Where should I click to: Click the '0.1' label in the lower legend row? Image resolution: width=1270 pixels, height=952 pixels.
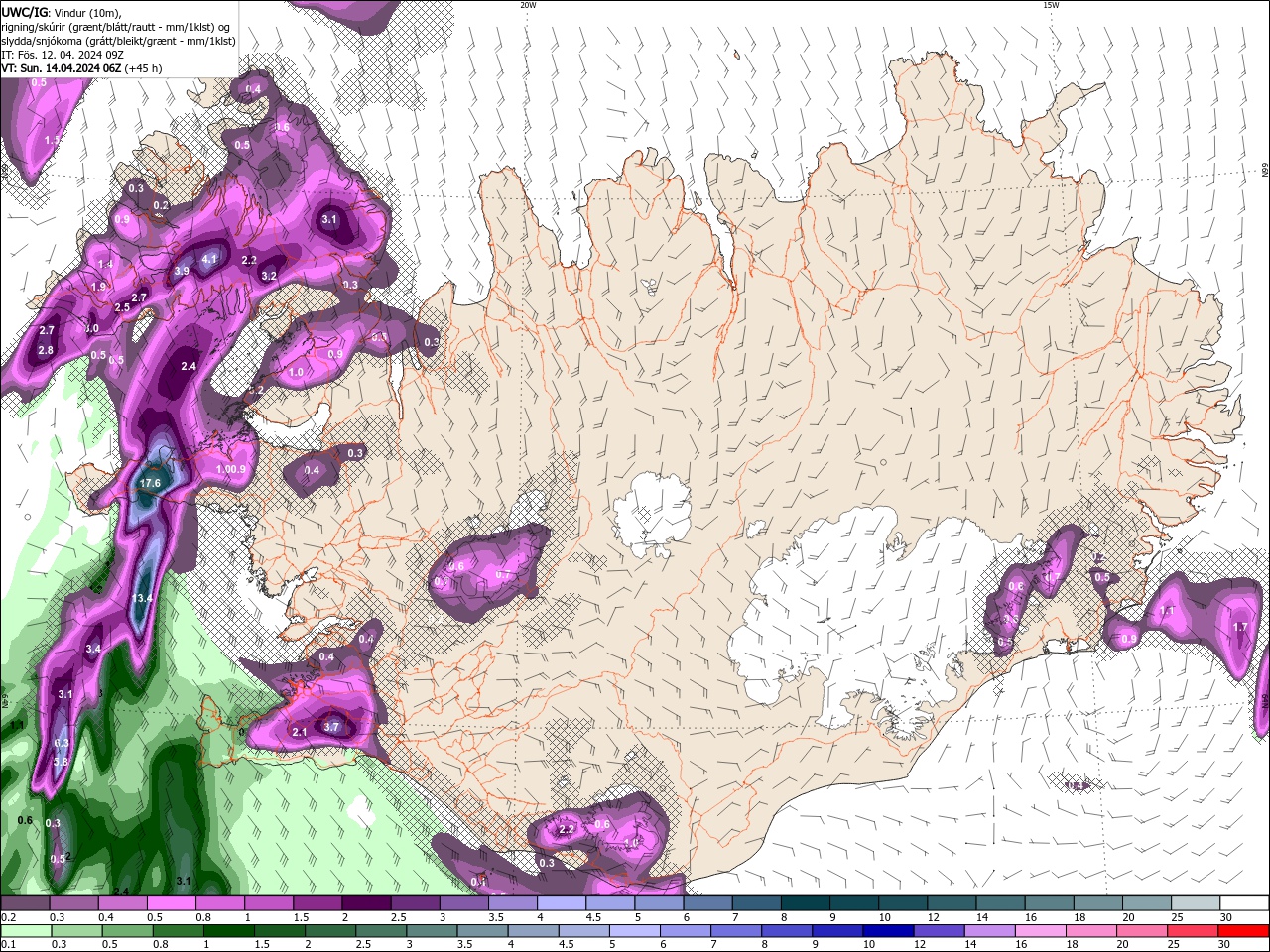coord(7,945)
